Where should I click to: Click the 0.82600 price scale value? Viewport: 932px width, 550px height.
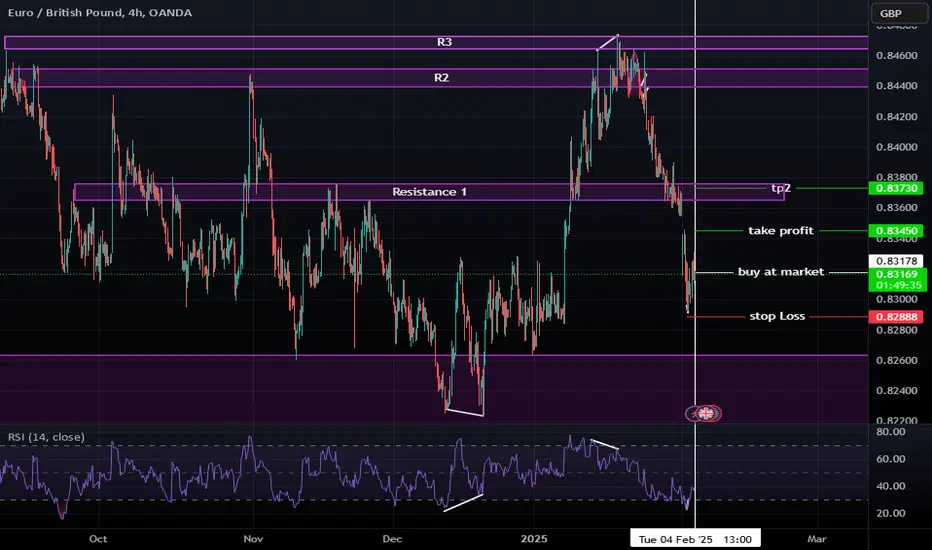point(896,360)
